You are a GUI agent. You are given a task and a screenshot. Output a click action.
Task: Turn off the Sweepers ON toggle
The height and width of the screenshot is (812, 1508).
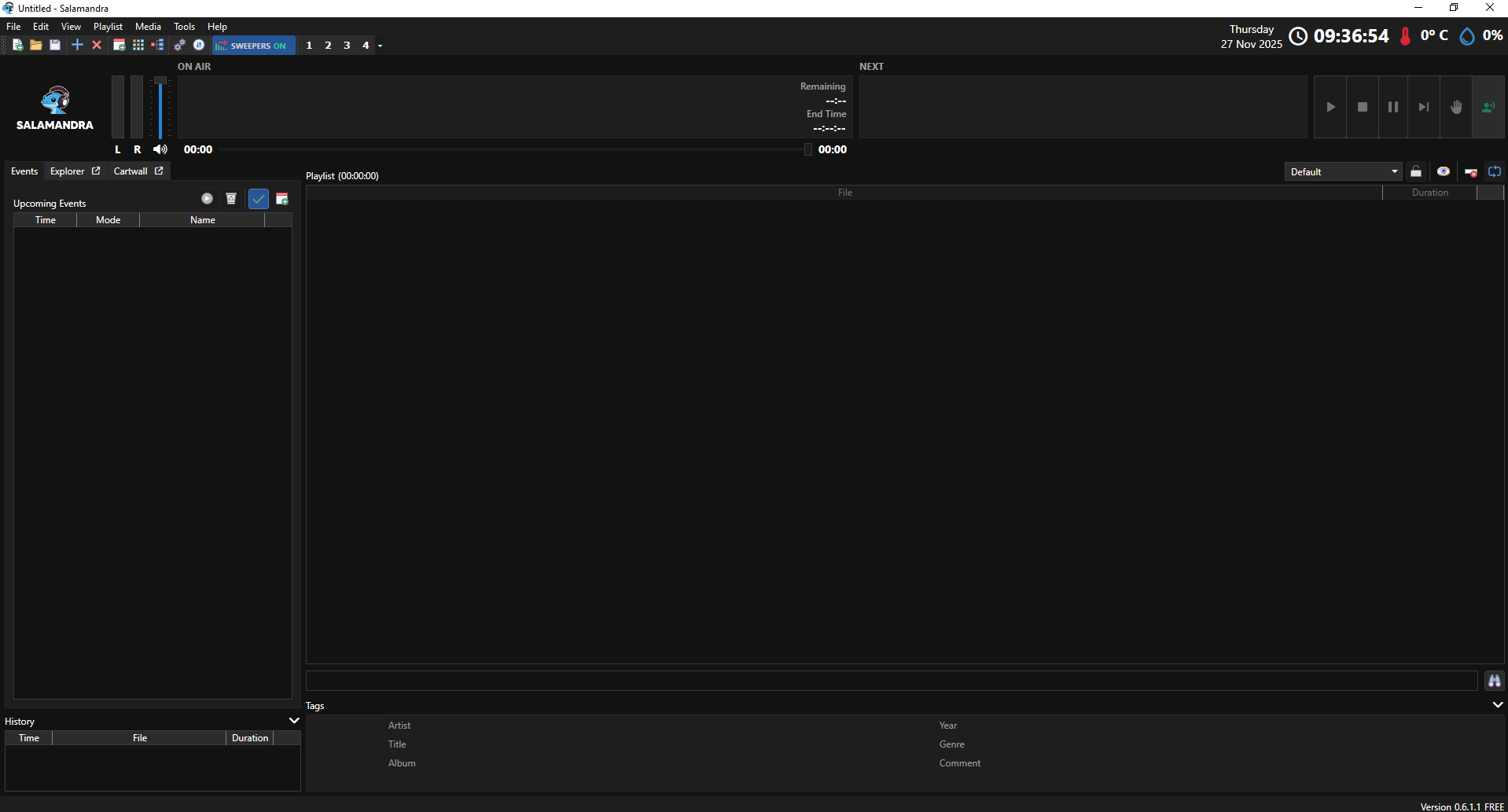(x=254, y=46)
